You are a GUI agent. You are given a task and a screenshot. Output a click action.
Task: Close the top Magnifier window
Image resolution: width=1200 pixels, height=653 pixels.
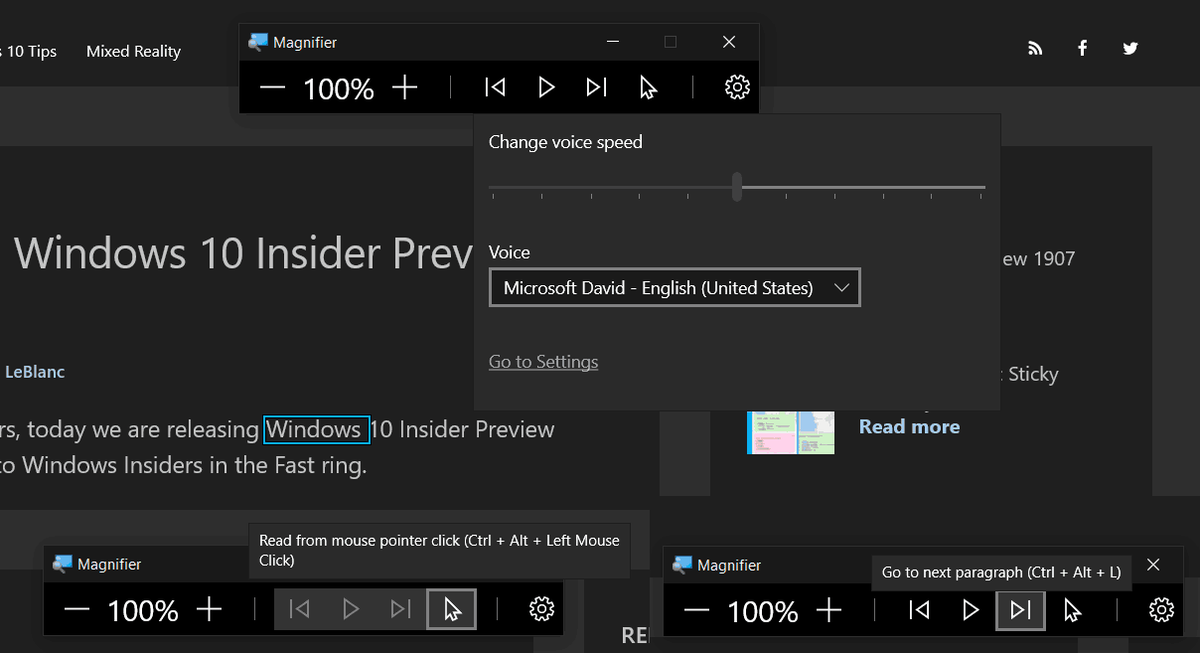tap(729, 42)
